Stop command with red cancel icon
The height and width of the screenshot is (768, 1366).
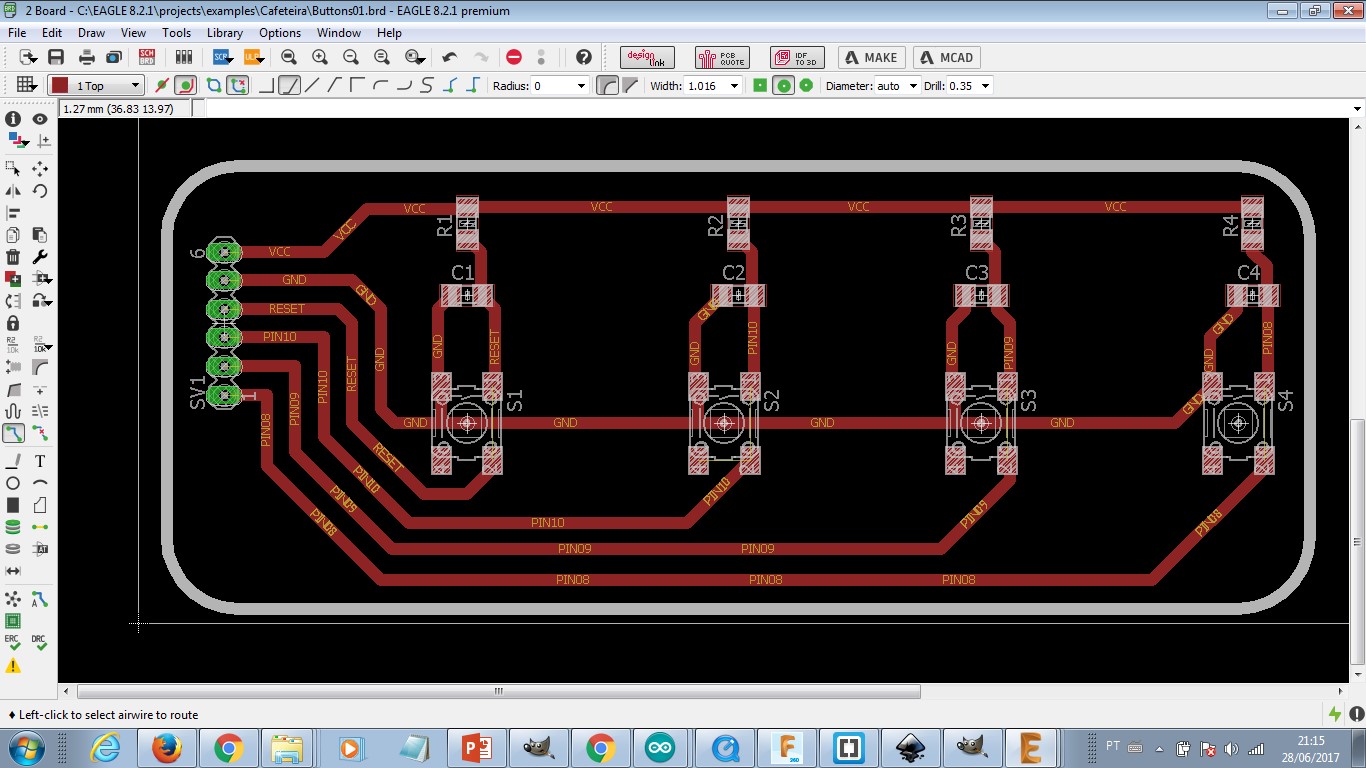[x=514, y=58]
